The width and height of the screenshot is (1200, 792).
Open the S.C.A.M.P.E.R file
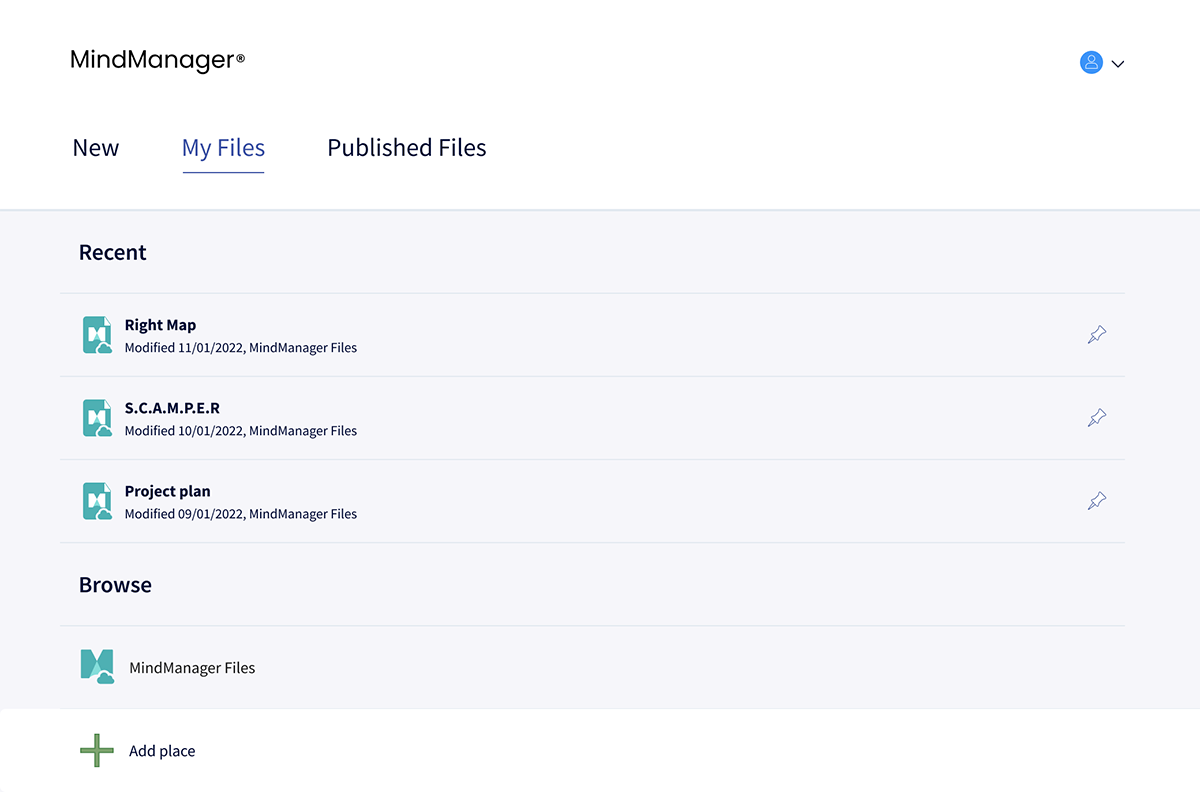592,418
